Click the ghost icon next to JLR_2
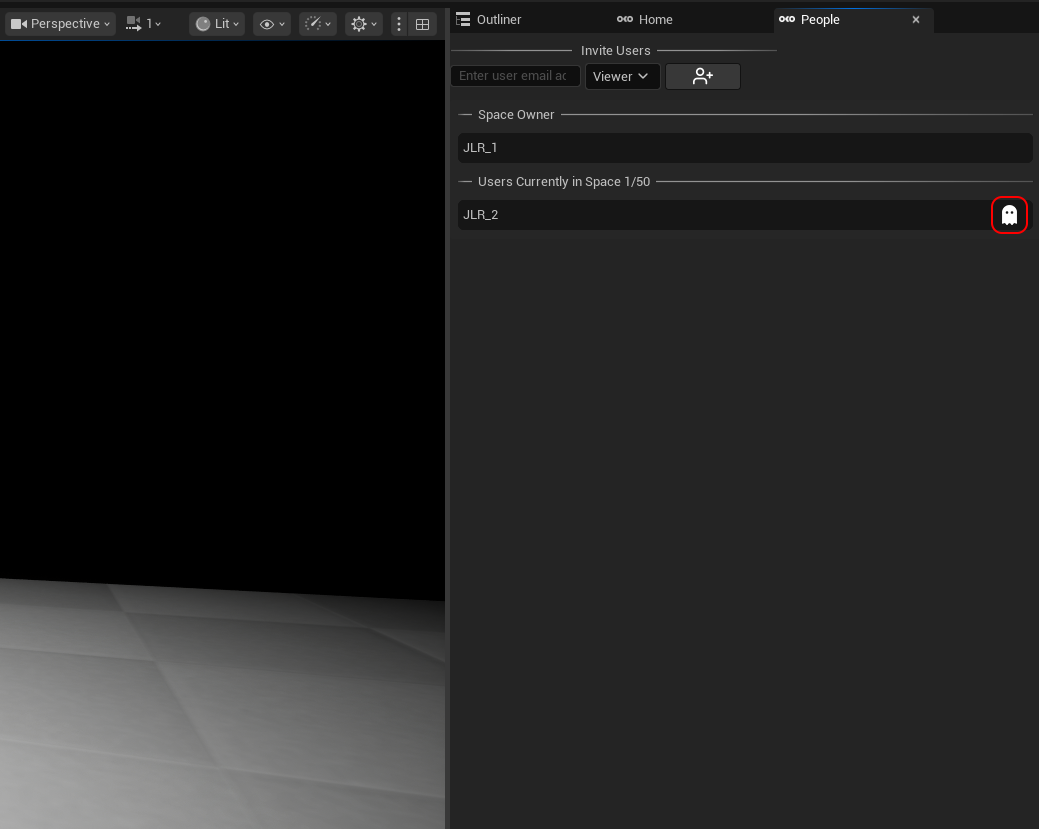The image size is (1039, 829). click(1009, 215)
